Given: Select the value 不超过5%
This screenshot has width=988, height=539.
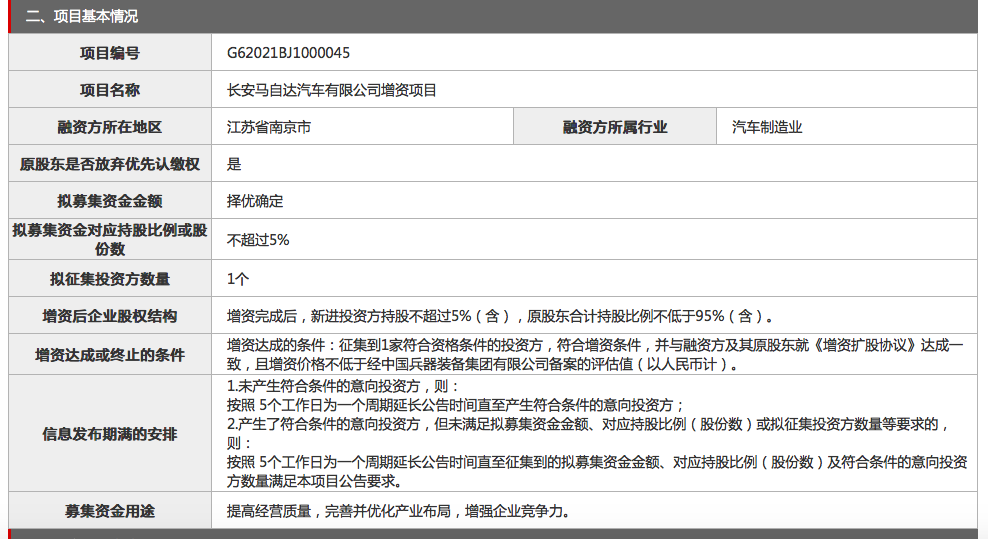Looking at the screenshot, I should pos(258,240).
